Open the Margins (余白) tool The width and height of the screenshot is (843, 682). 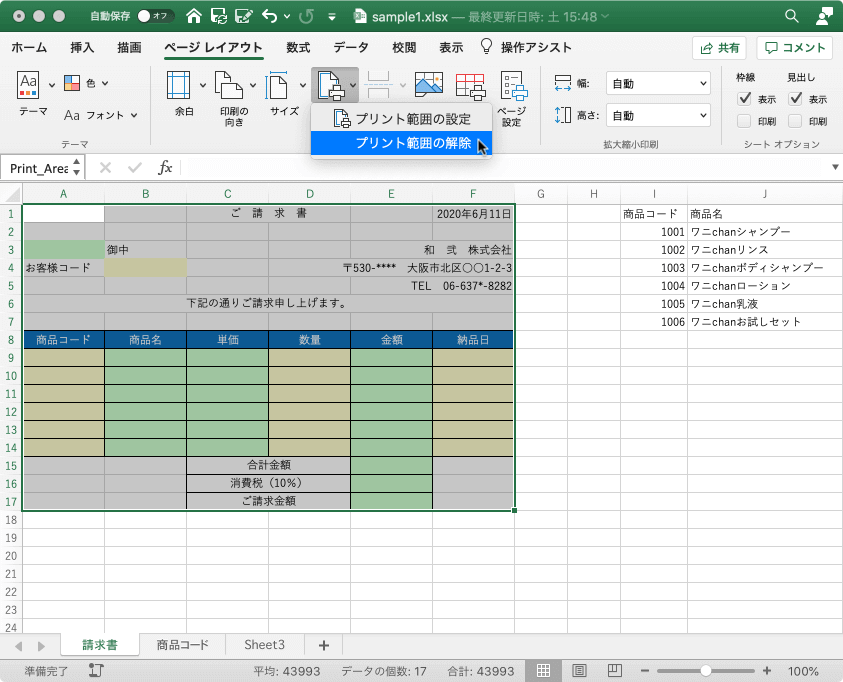coord(178,85)
